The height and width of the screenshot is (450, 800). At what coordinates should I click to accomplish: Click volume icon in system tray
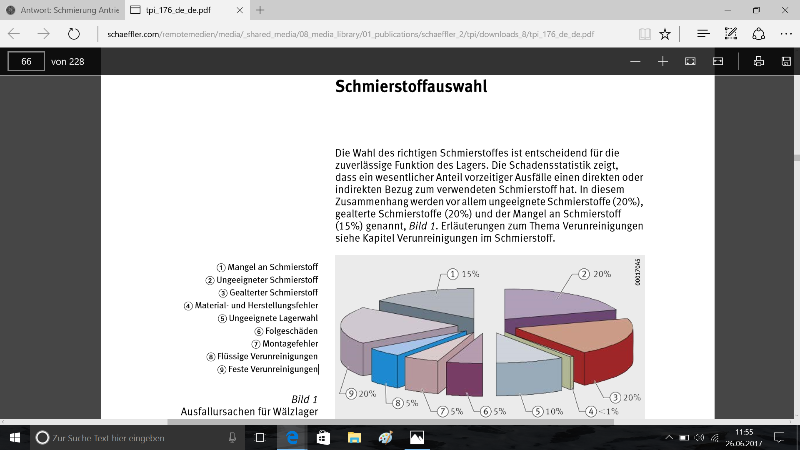pos(699,437)
